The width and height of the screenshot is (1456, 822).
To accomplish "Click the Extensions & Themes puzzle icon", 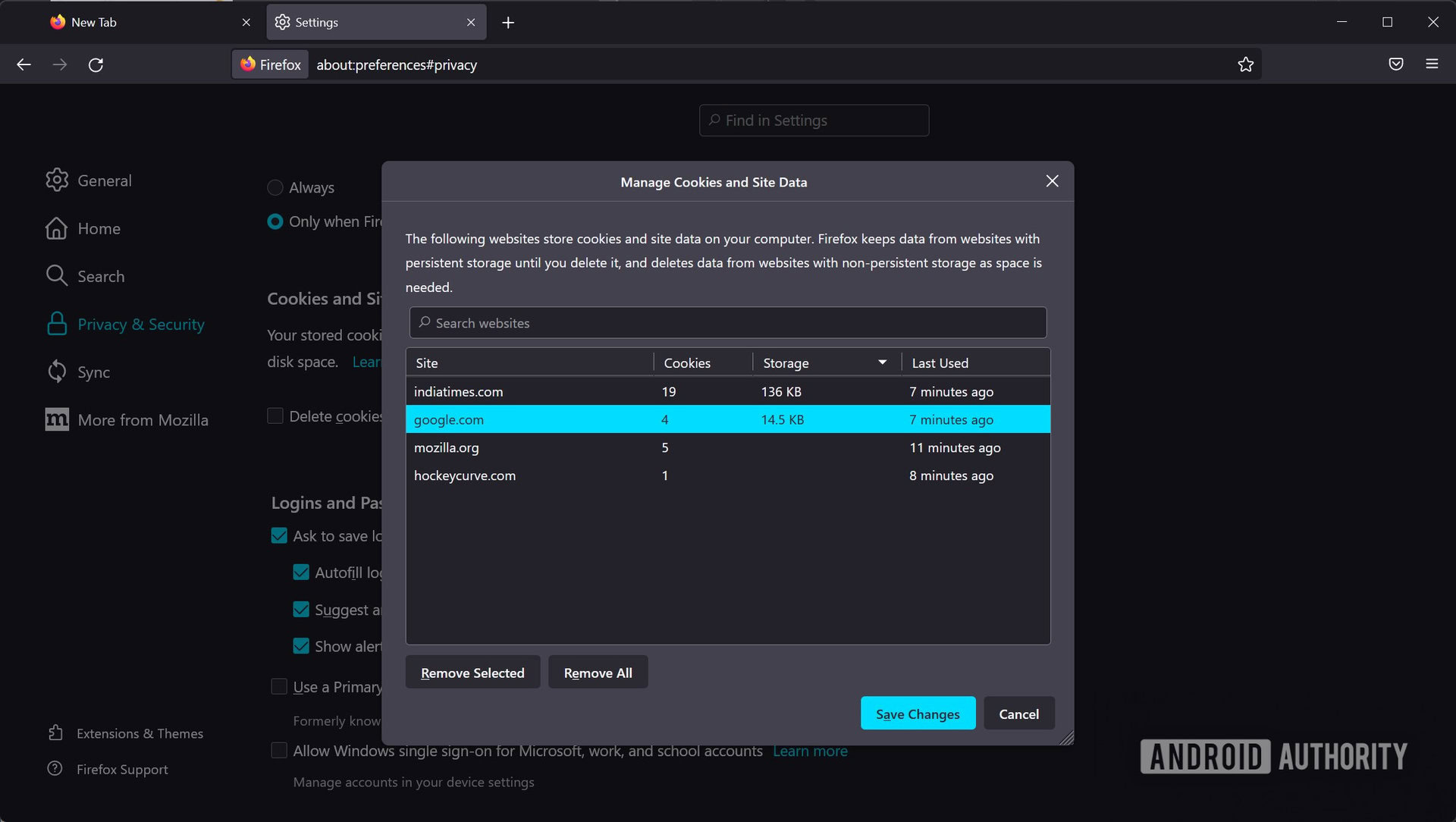I will pos(55,733).
